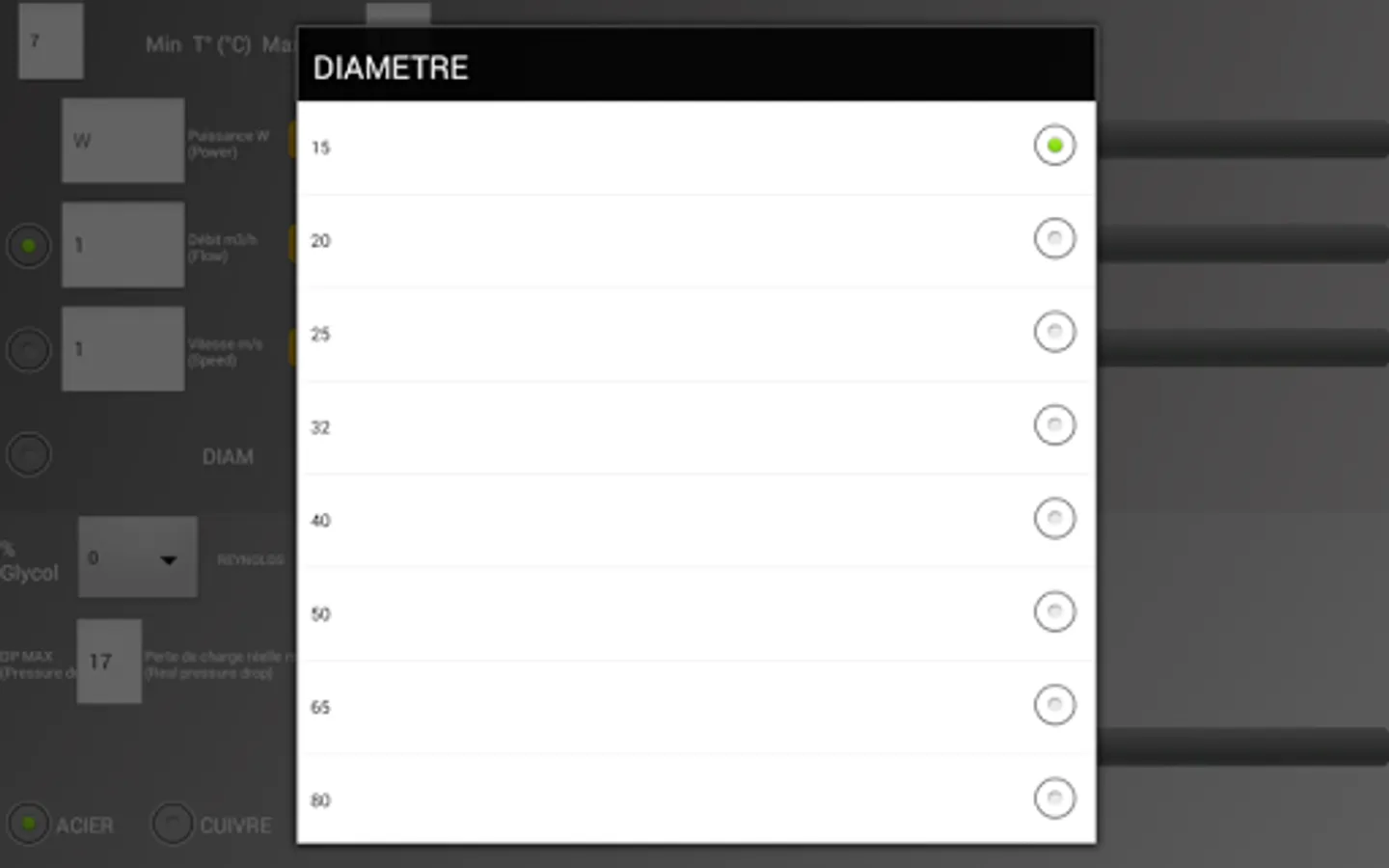Click the Puissance W input field
The image size is (1389, 868).
(123, 141)
